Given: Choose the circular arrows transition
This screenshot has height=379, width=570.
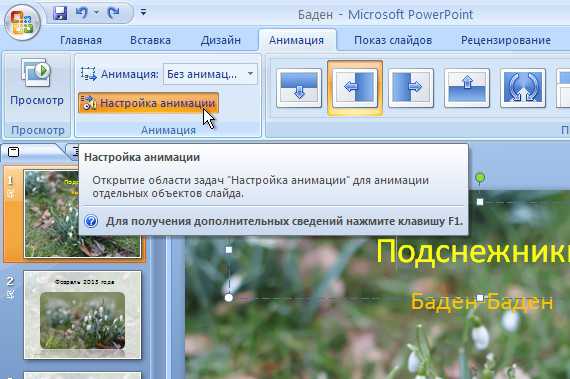Looking at the screenshot, I should [x=523, y=88].
